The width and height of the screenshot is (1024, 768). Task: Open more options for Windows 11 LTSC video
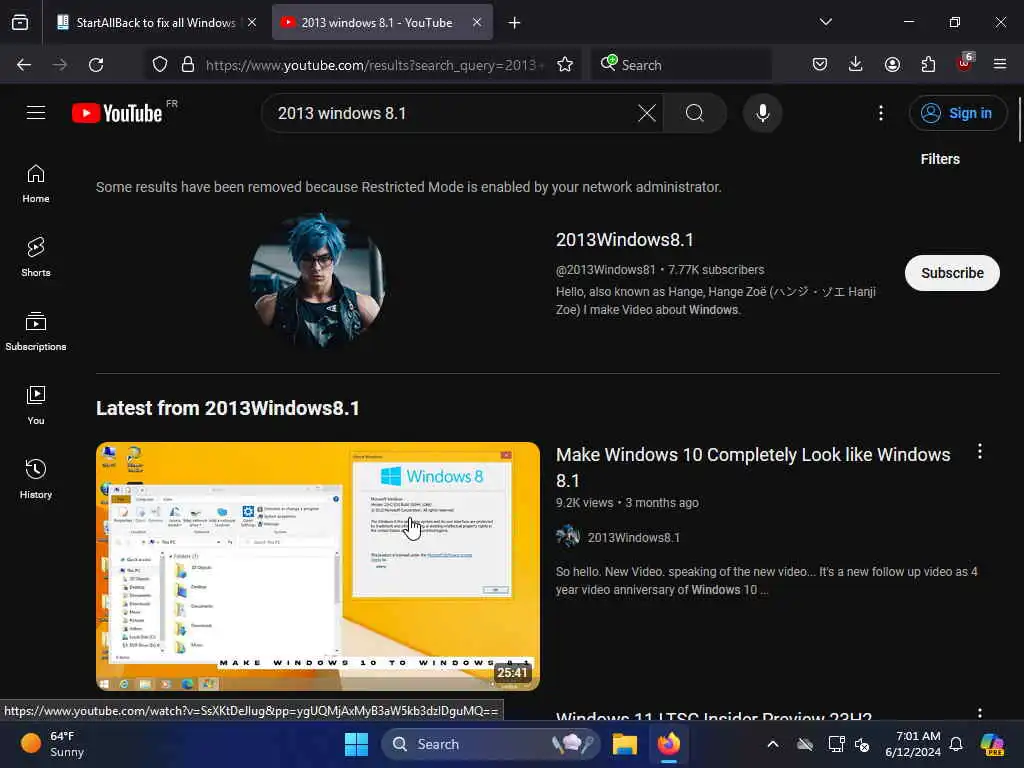[x=980, y=713]
